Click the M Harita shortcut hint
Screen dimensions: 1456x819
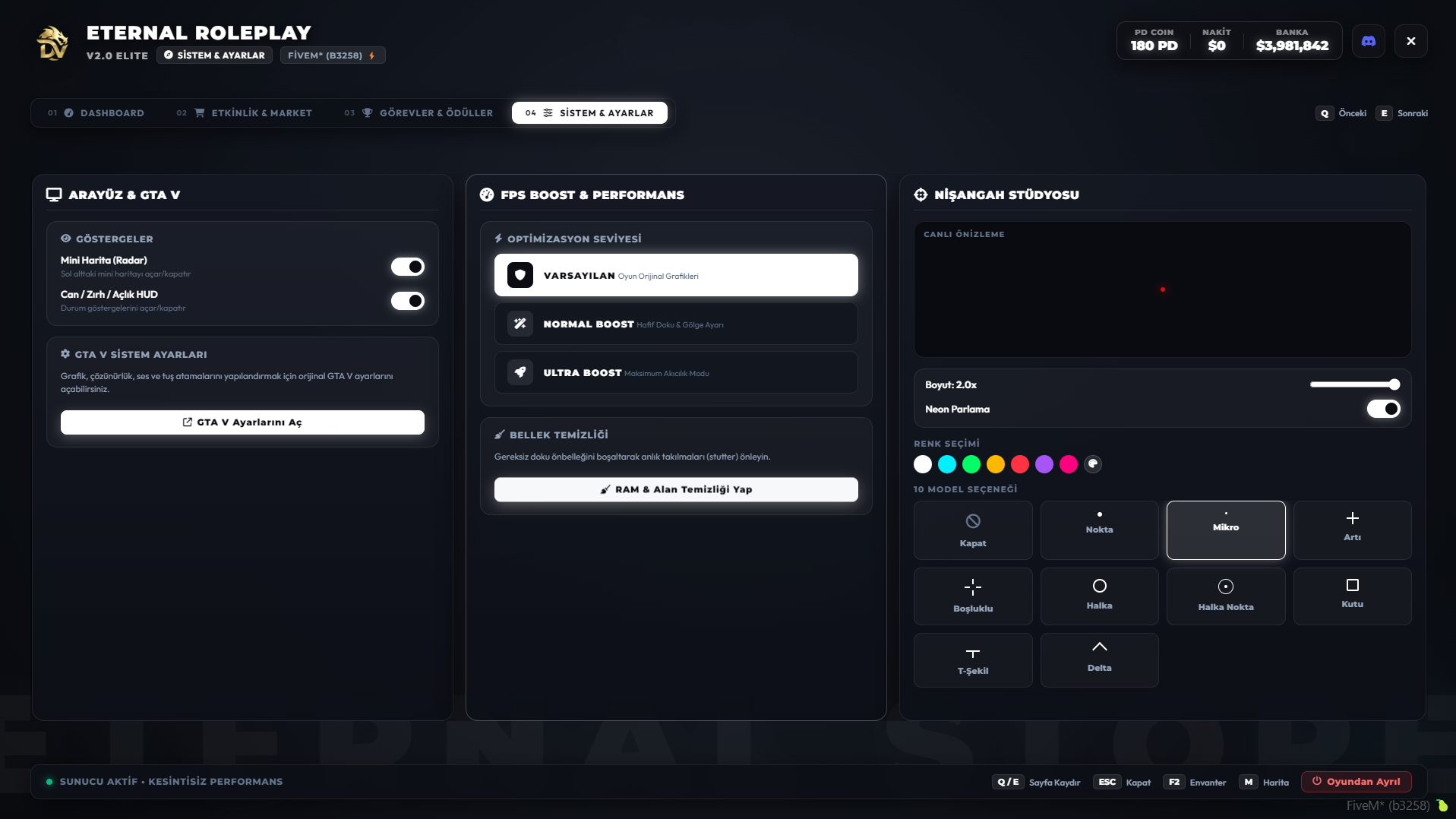[x=1264, y=783]
